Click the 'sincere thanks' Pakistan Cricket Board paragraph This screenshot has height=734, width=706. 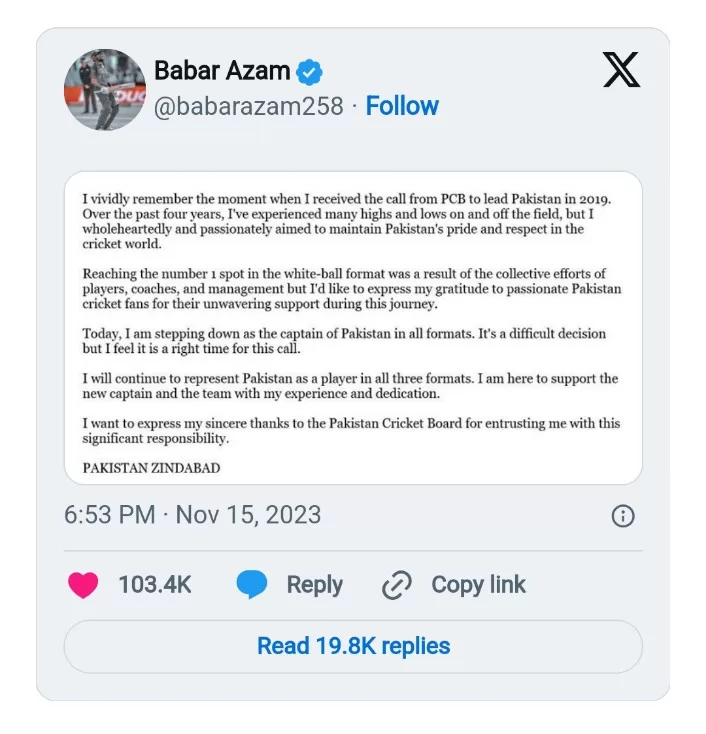click(x=350, y=431)
